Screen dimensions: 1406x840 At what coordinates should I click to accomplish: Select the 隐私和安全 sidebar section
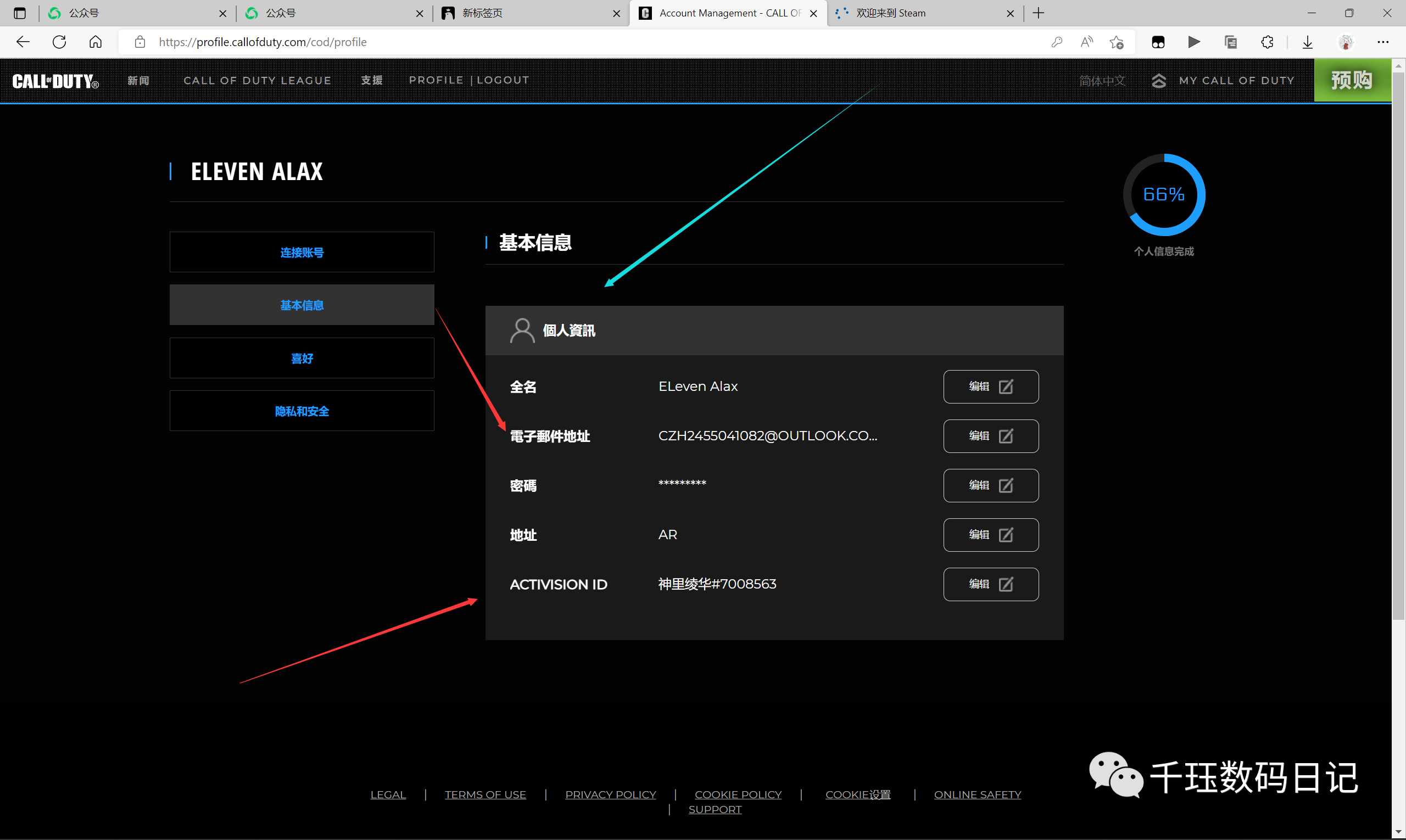pos(302,412)
